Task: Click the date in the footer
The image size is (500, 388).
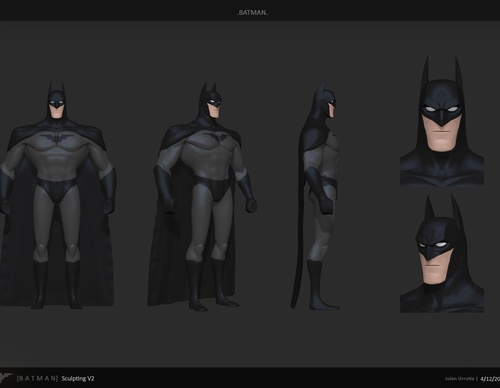Action: point(490,379)
